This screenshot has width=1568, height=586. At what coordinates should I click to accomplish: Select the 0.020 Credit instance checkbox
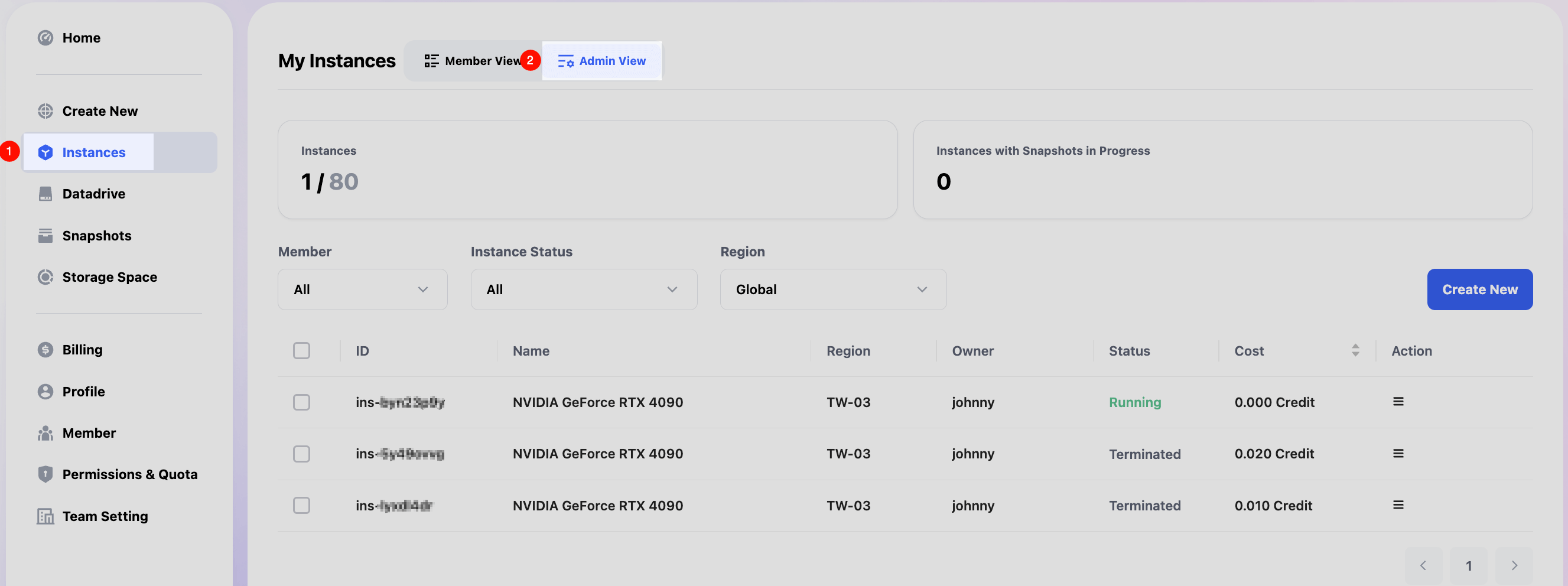pos(301,454)
